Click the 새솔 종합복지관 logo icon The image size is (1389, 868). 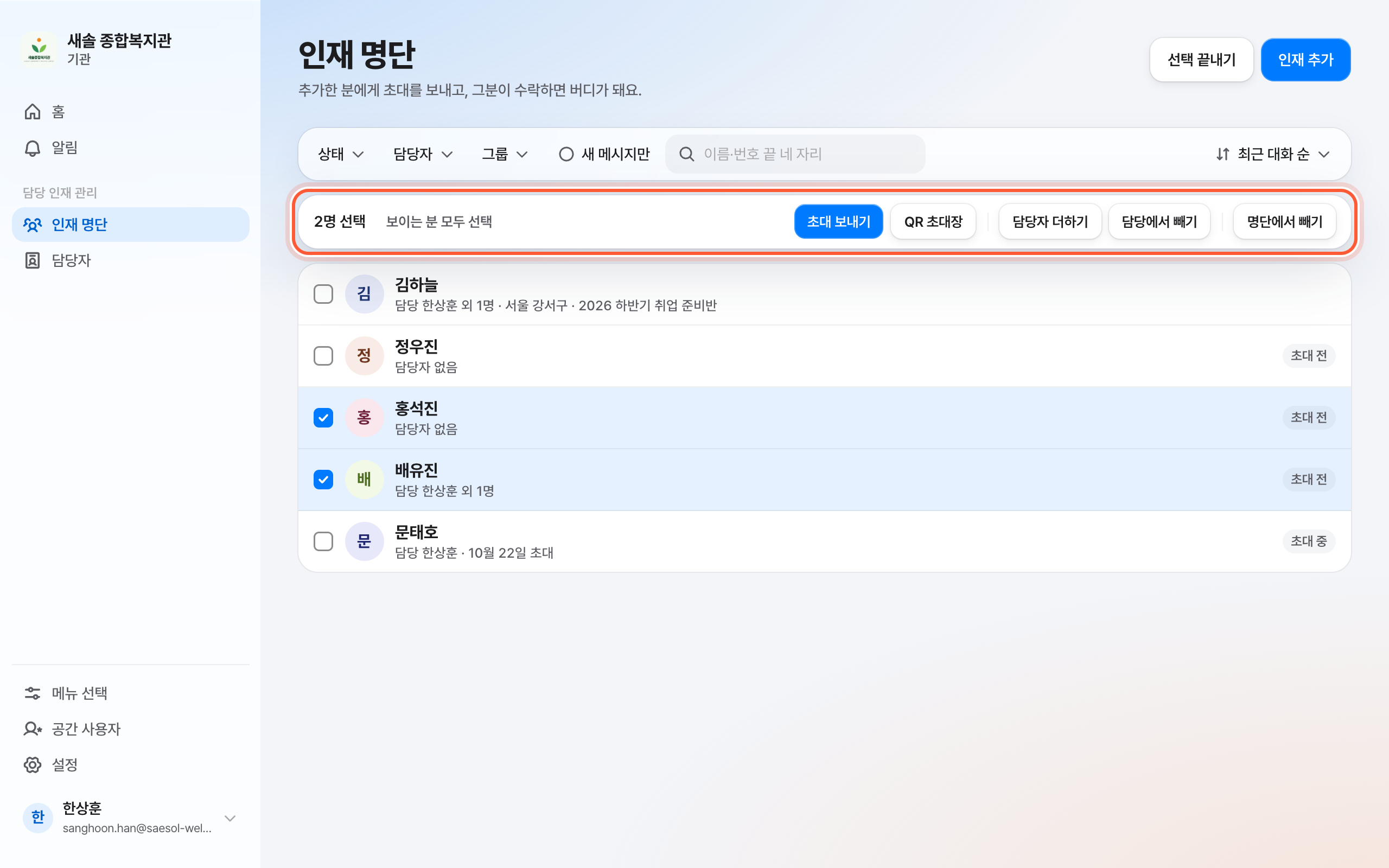[x=39, y=49]
